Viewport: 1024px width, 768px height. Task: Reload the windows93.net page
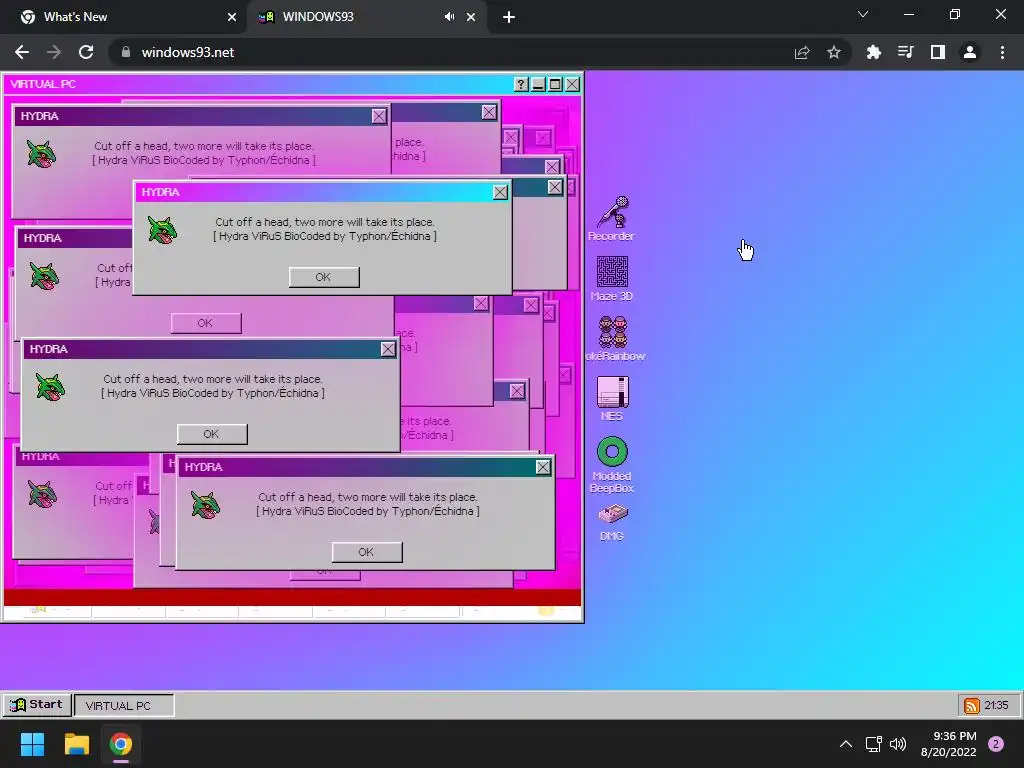pos(86,52)
